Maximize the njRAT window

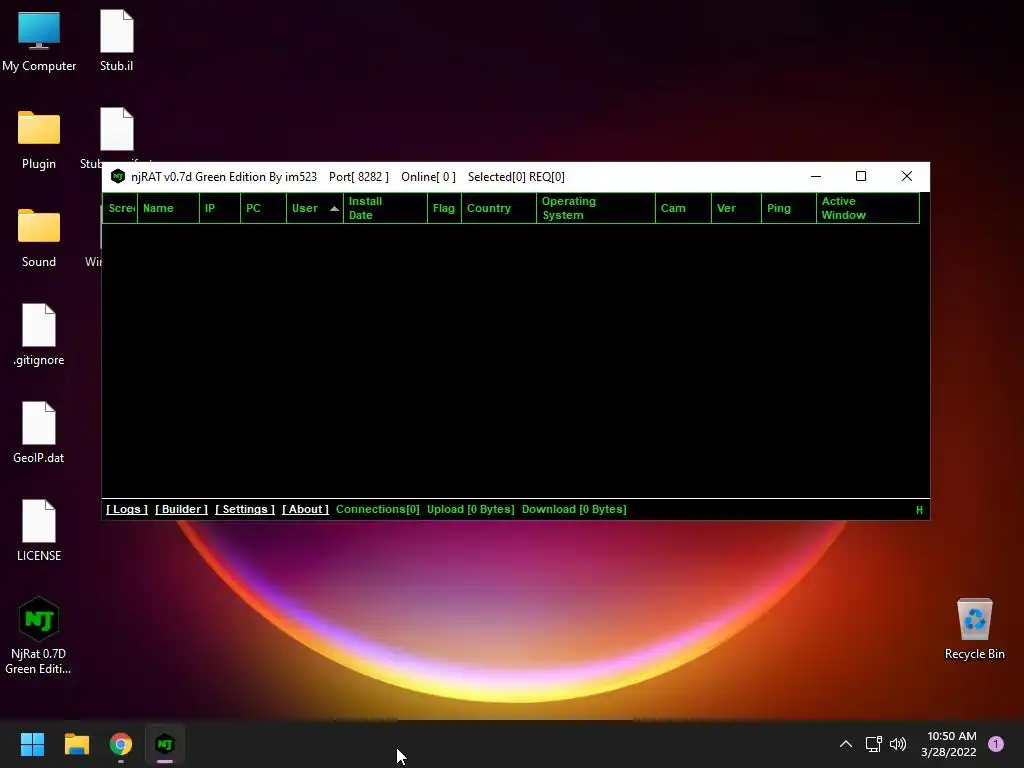point(861,176)
